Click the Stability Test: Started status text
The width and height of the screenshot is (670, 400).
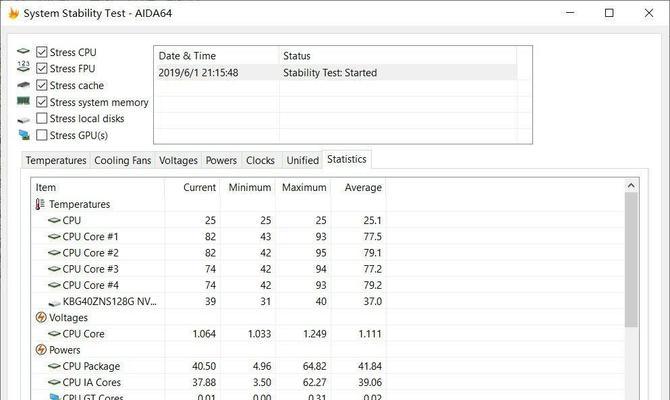tap(330, 73)
